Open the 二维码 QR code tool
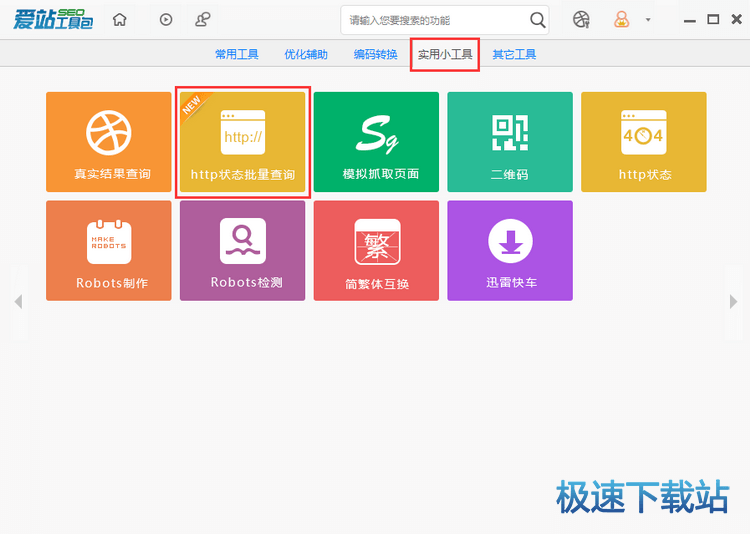This screenshot has height=534, width=750. (x=510, y=142)
